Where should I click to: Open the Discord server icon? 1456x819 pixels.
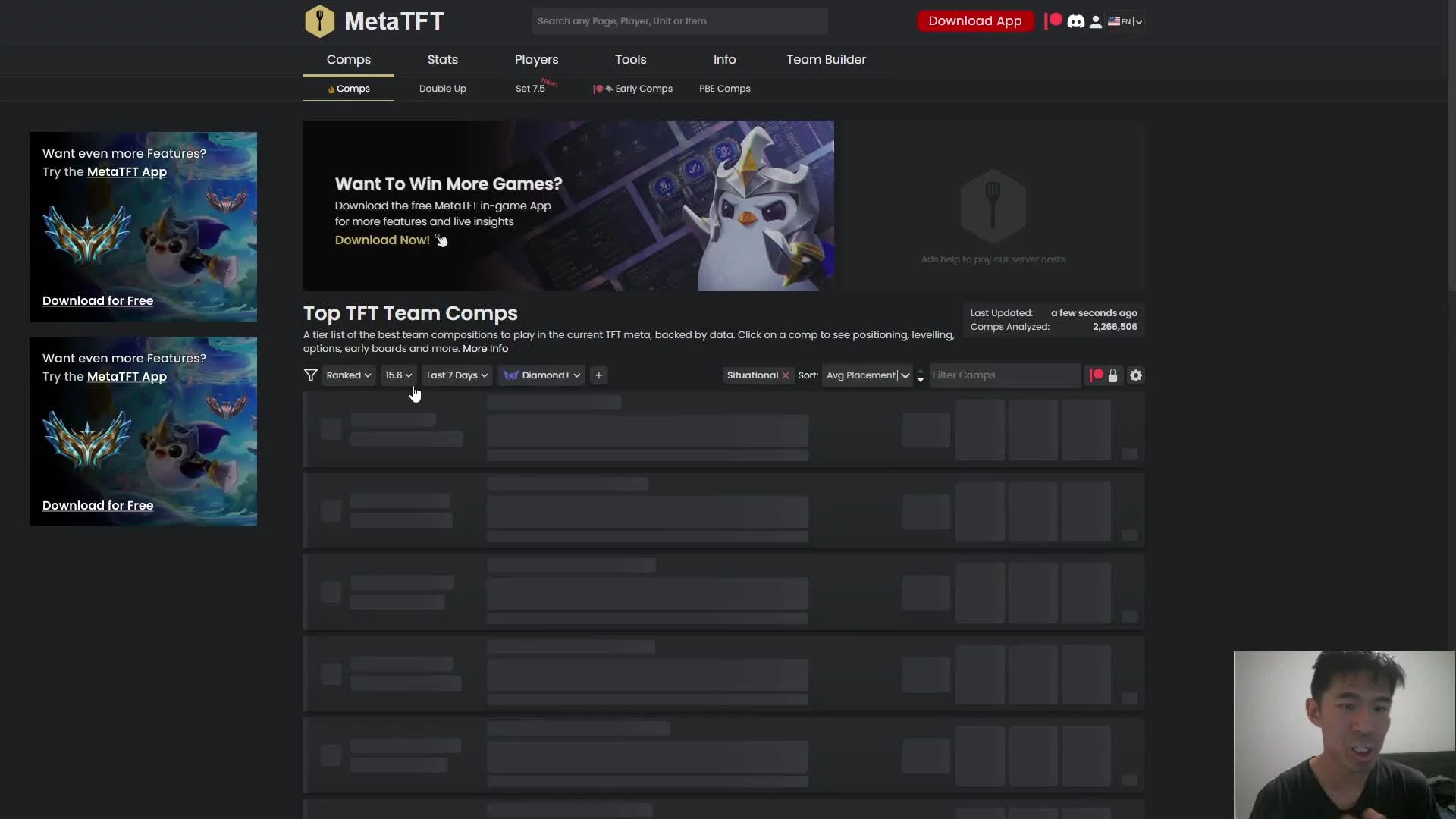[1075, 22]
